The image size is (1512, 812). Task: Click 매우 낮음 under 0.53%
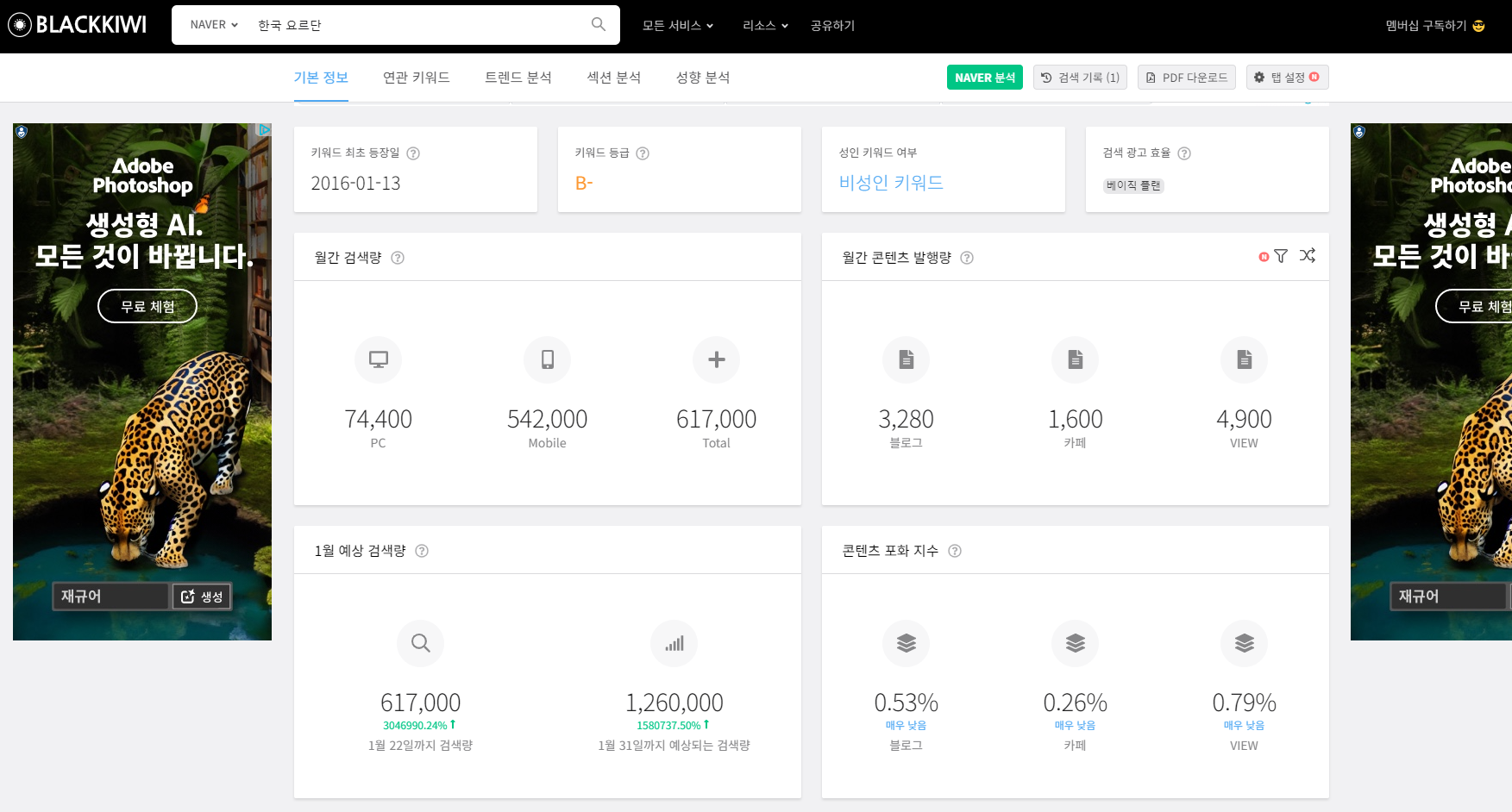[906, 726]
